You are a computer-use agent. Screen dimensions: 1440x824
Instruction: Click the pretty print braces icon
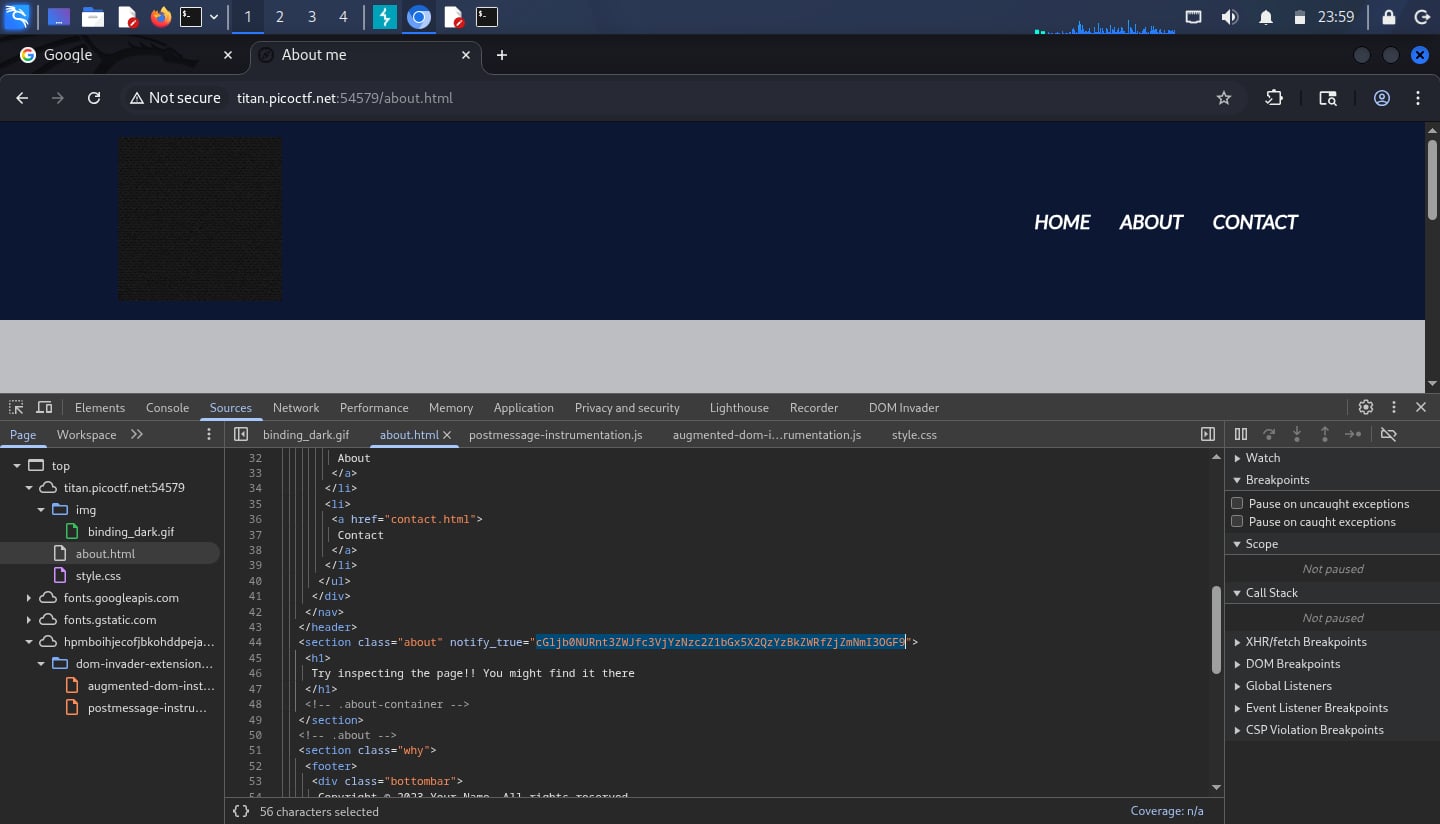click(241, 811)
